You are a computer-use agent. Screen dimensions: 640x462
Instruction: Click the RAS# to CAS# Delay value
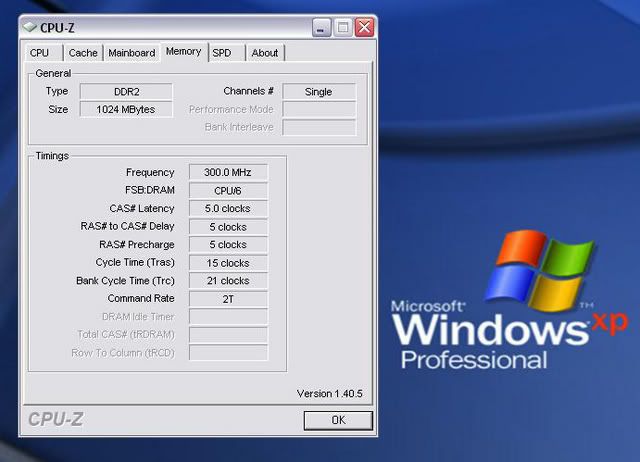(228, 227)
